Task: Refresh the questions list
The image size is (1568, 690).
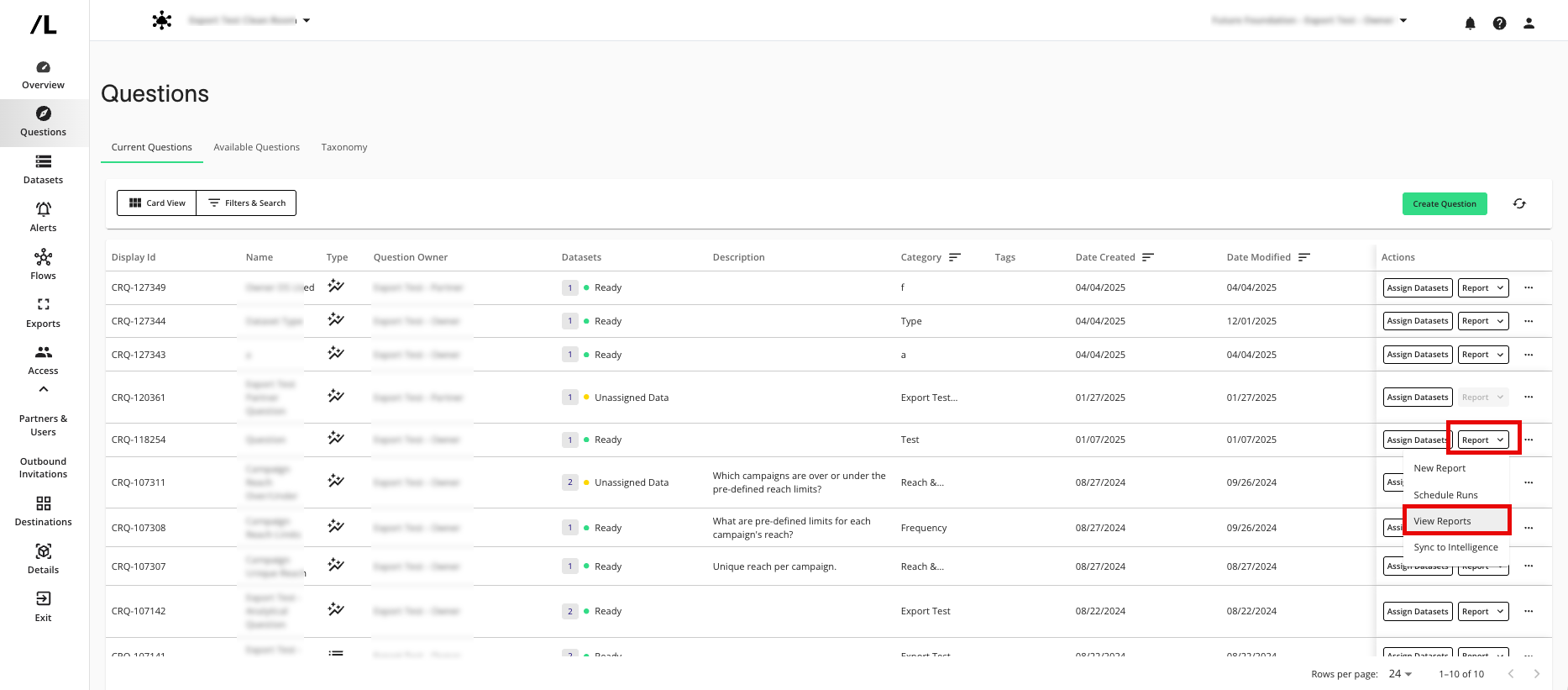Action: coord(1519,203)
